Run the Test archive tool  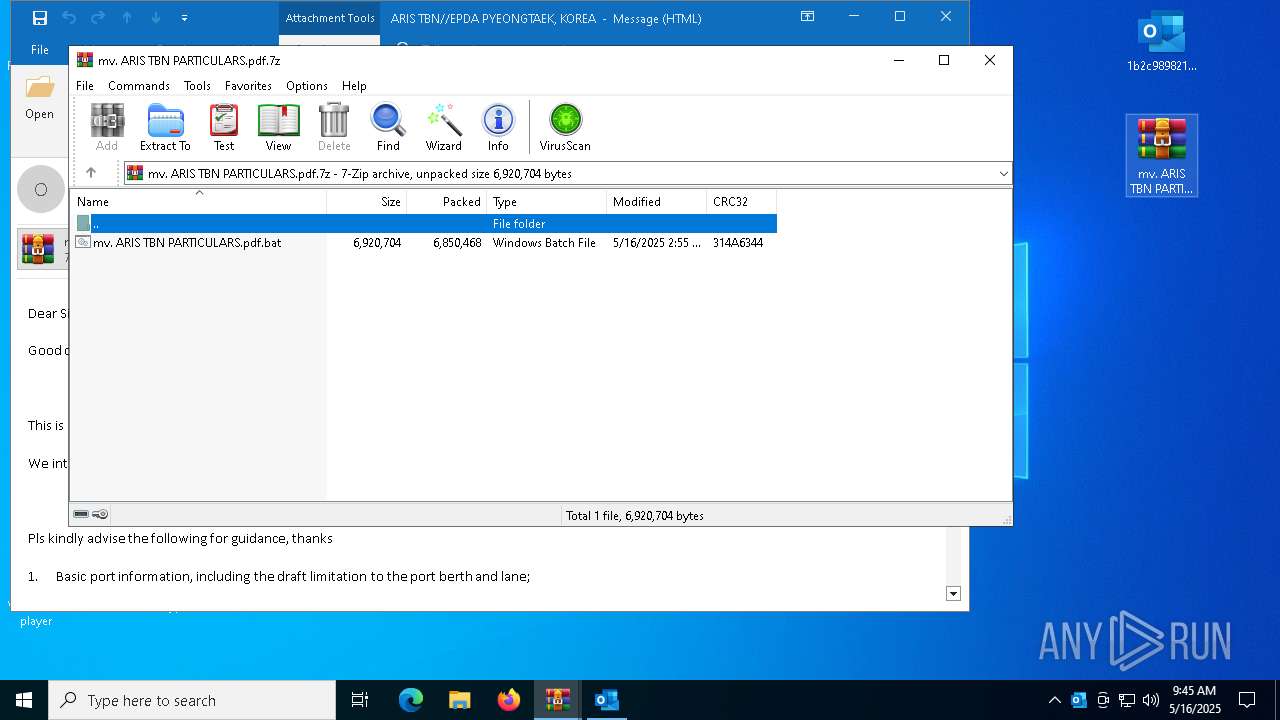224,127
